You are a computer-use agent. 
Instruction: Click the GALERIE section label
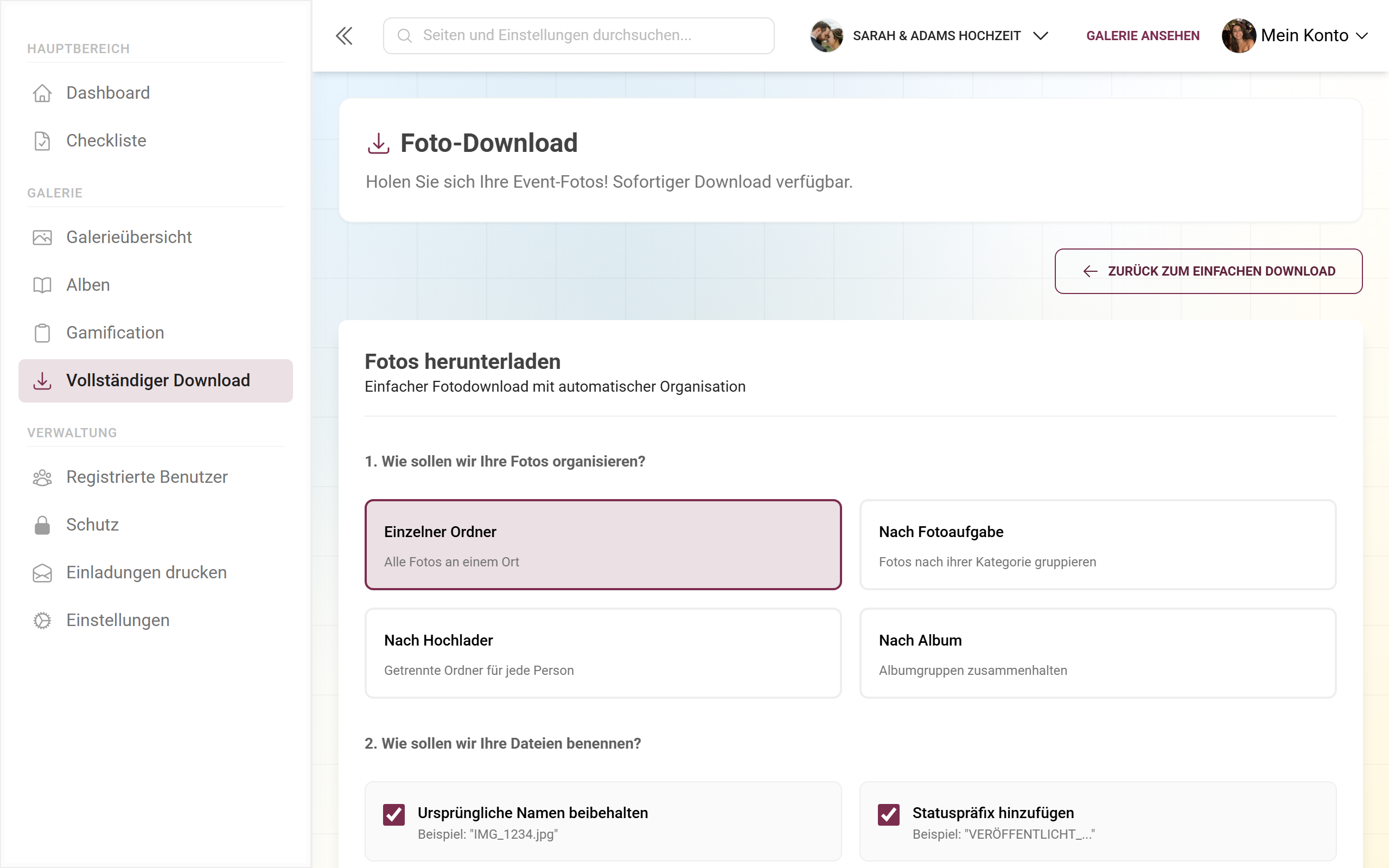click(x=54, y=193)
